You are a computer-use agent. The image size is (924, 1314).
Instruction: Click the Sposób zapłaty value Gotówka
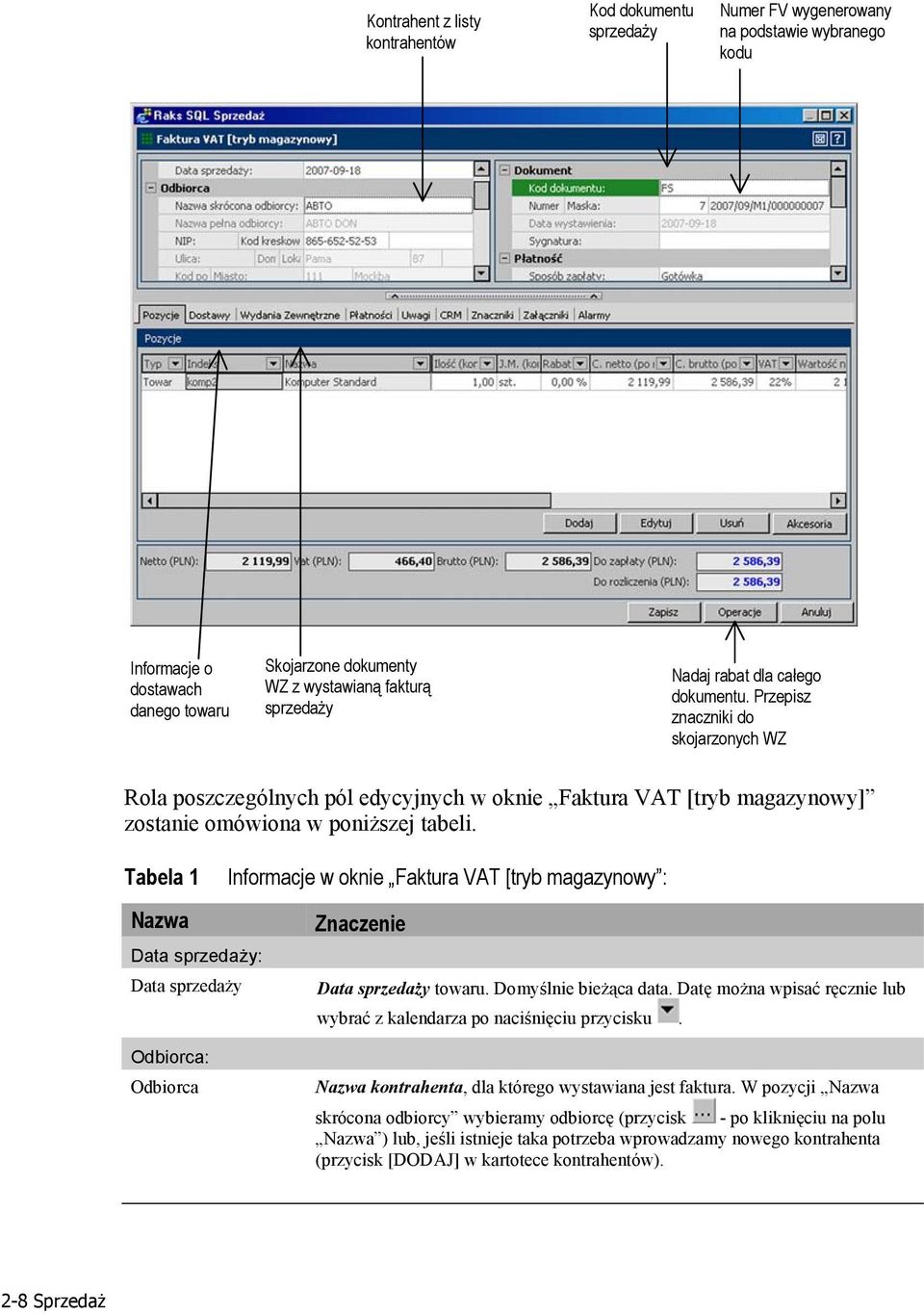(x=743, y=276)
